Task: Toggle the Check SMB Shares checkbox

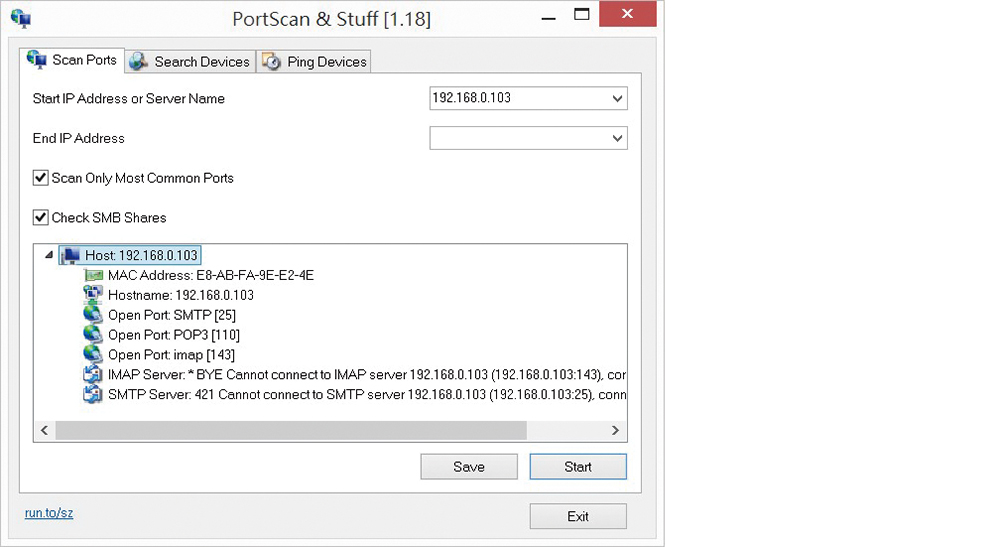Action: tap(40, 217)
